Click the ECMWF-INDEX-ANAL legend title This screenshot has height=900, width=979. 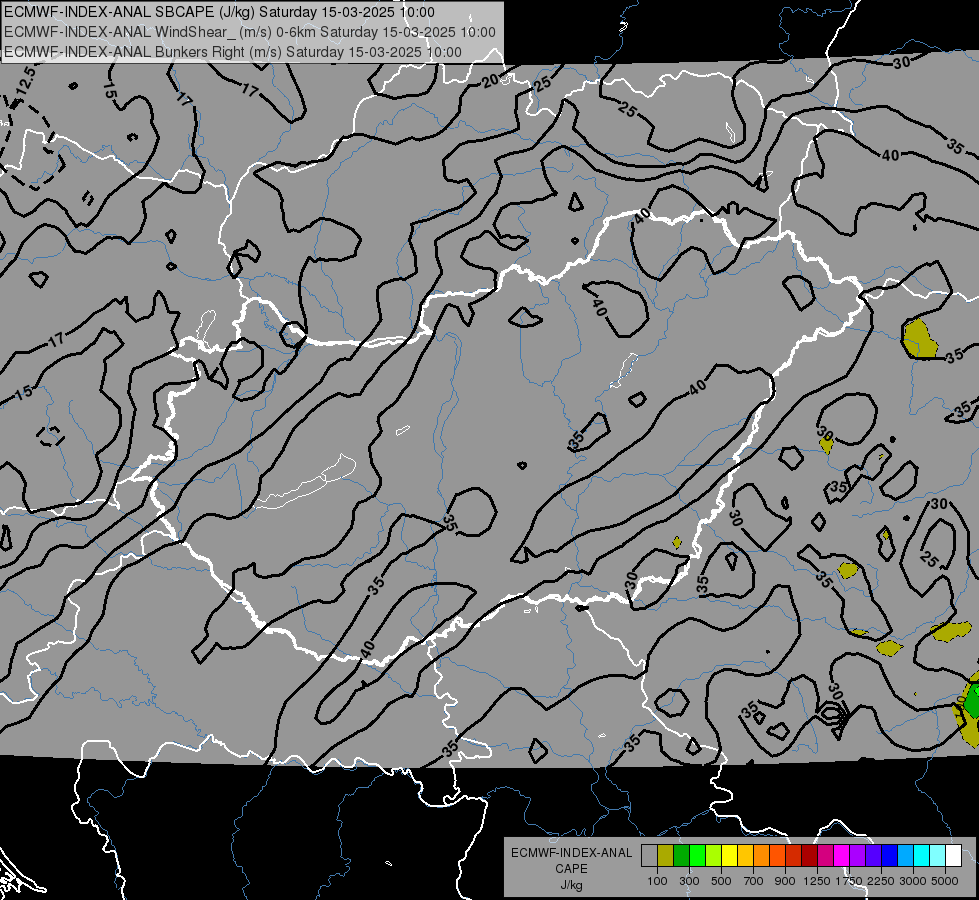(571, 853)
